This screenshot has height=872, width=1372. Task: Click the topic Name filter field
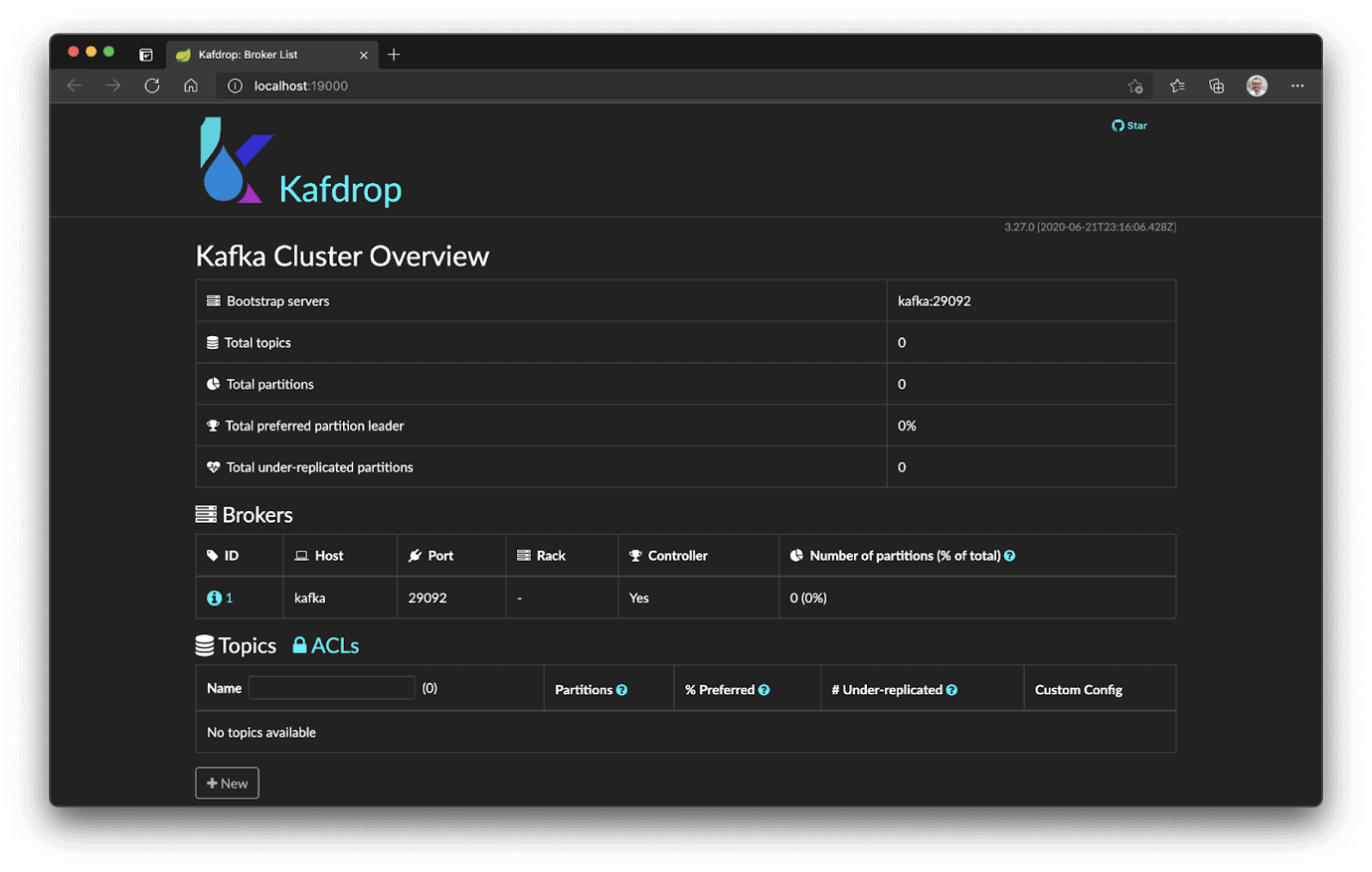(x=331, y=687)
